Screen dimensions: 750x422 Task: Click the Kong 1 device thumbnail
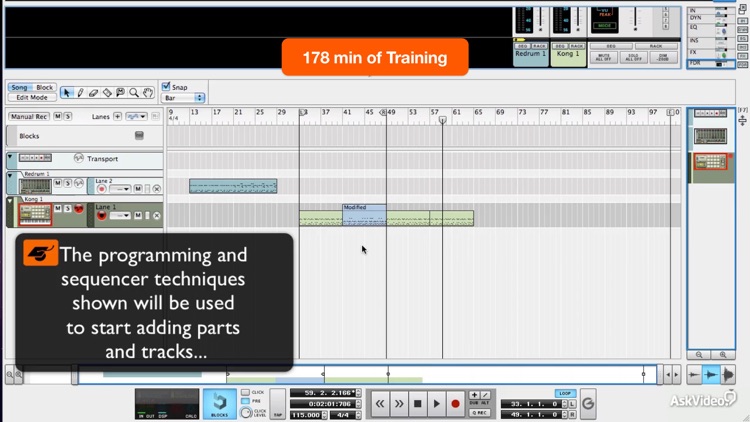tap(35, 215)
